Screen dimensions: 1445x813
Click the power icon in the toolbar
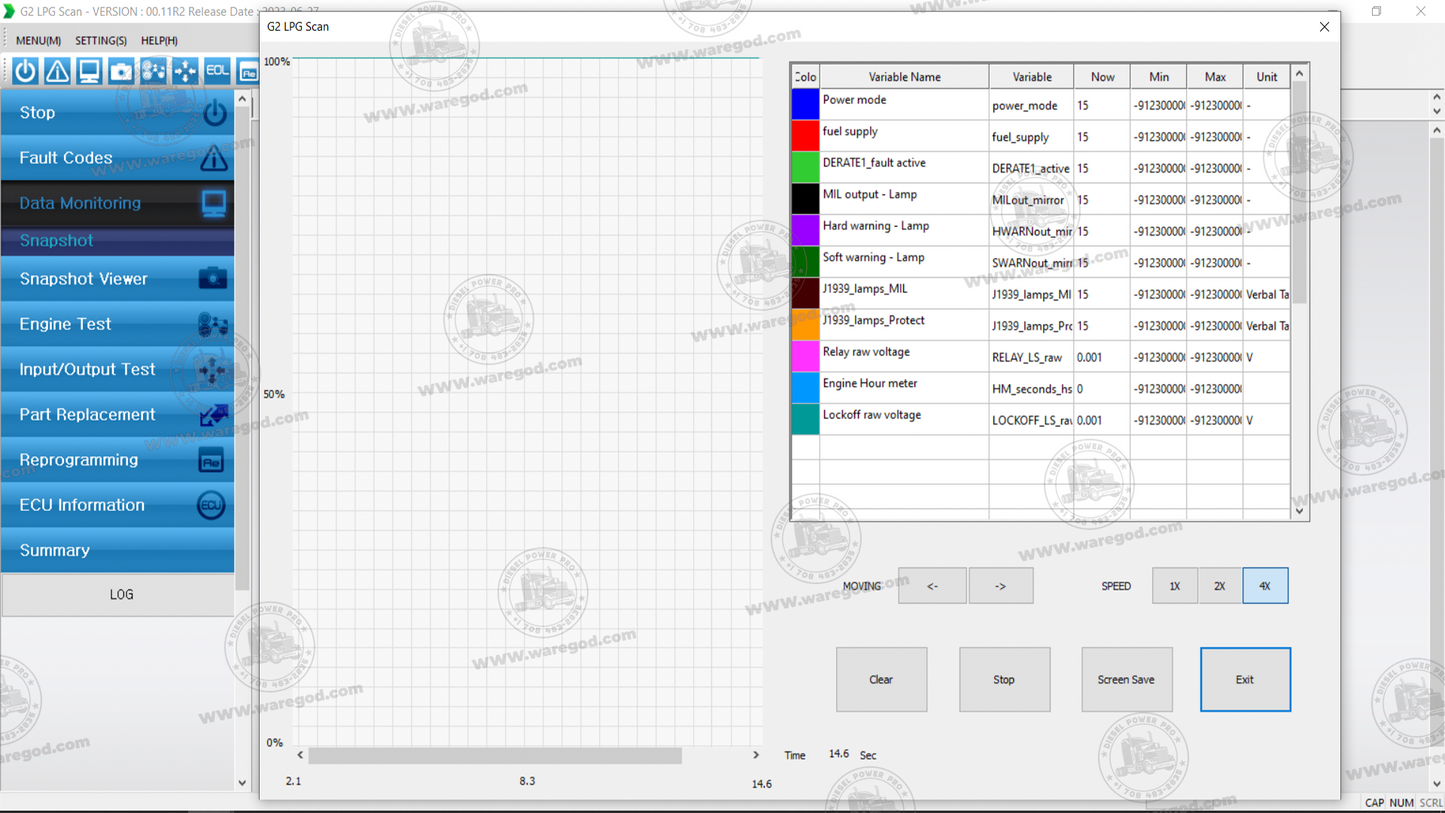pyautogui.click(x=25, y=71)
